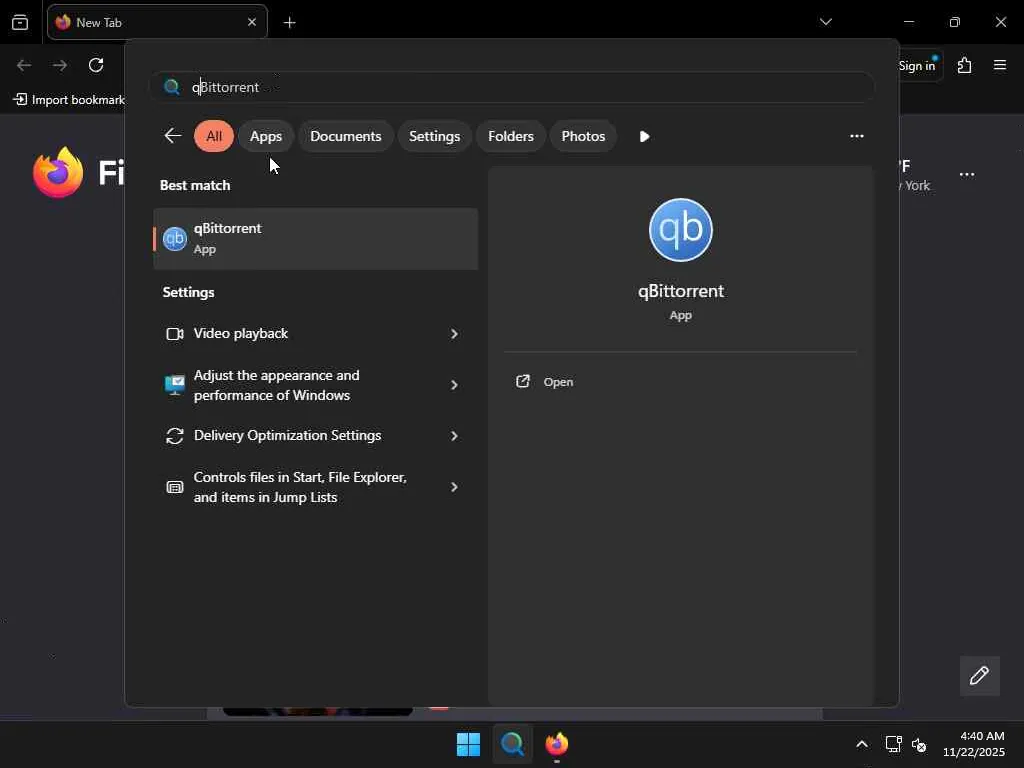Open Firefox list all tabs dropdown
This screenshot has height=768, width=1024.
click(x=825, y=22)
